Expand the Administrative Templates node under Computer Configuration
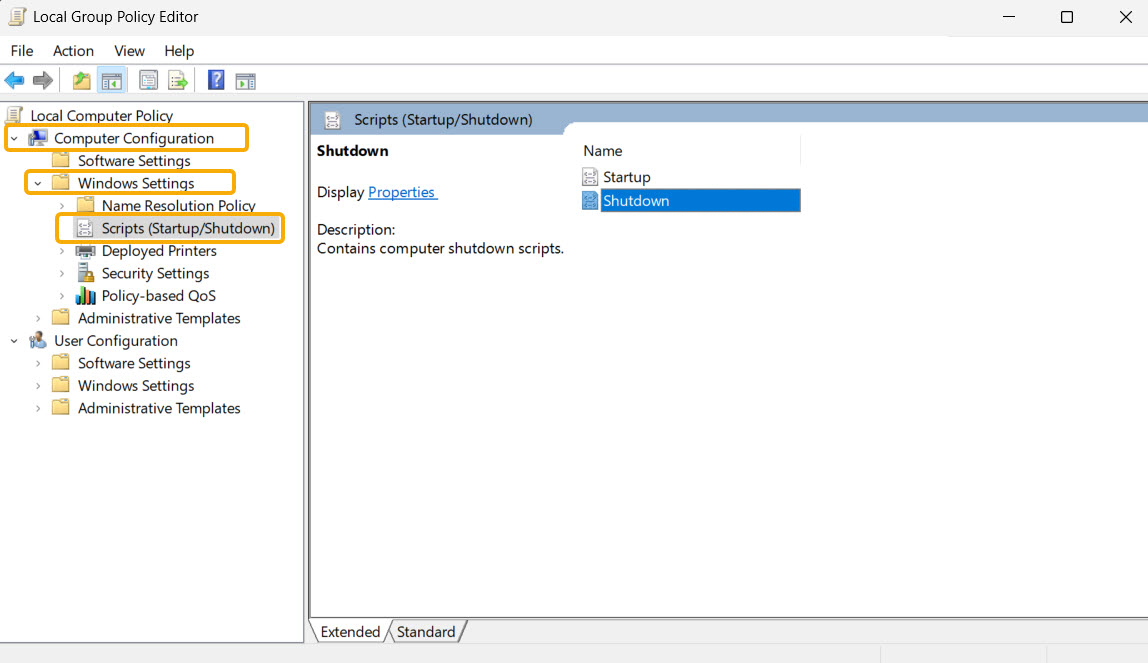 tap(38, 318)
